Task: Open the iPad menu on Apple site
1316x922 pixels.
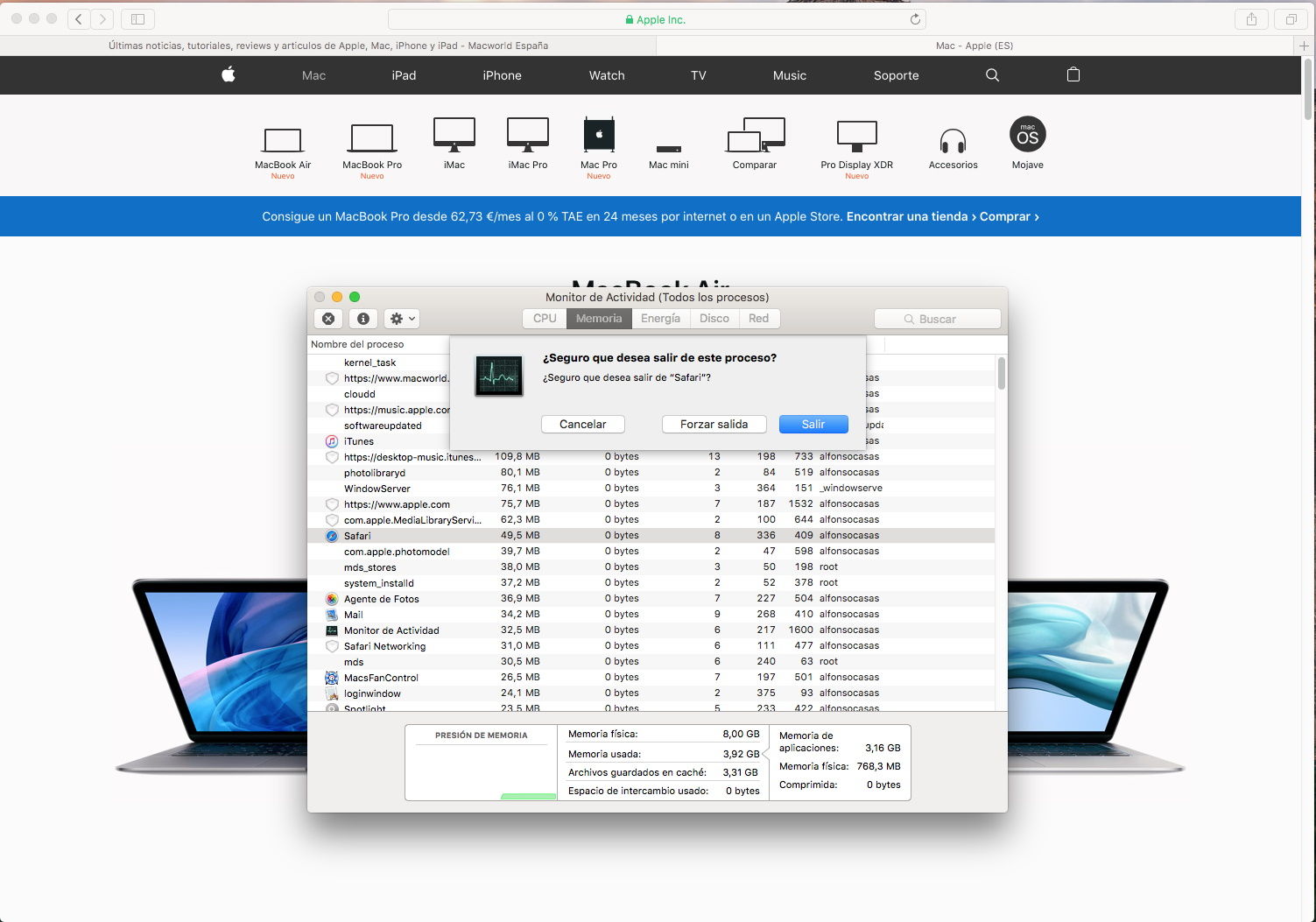Action: (404, 75)
